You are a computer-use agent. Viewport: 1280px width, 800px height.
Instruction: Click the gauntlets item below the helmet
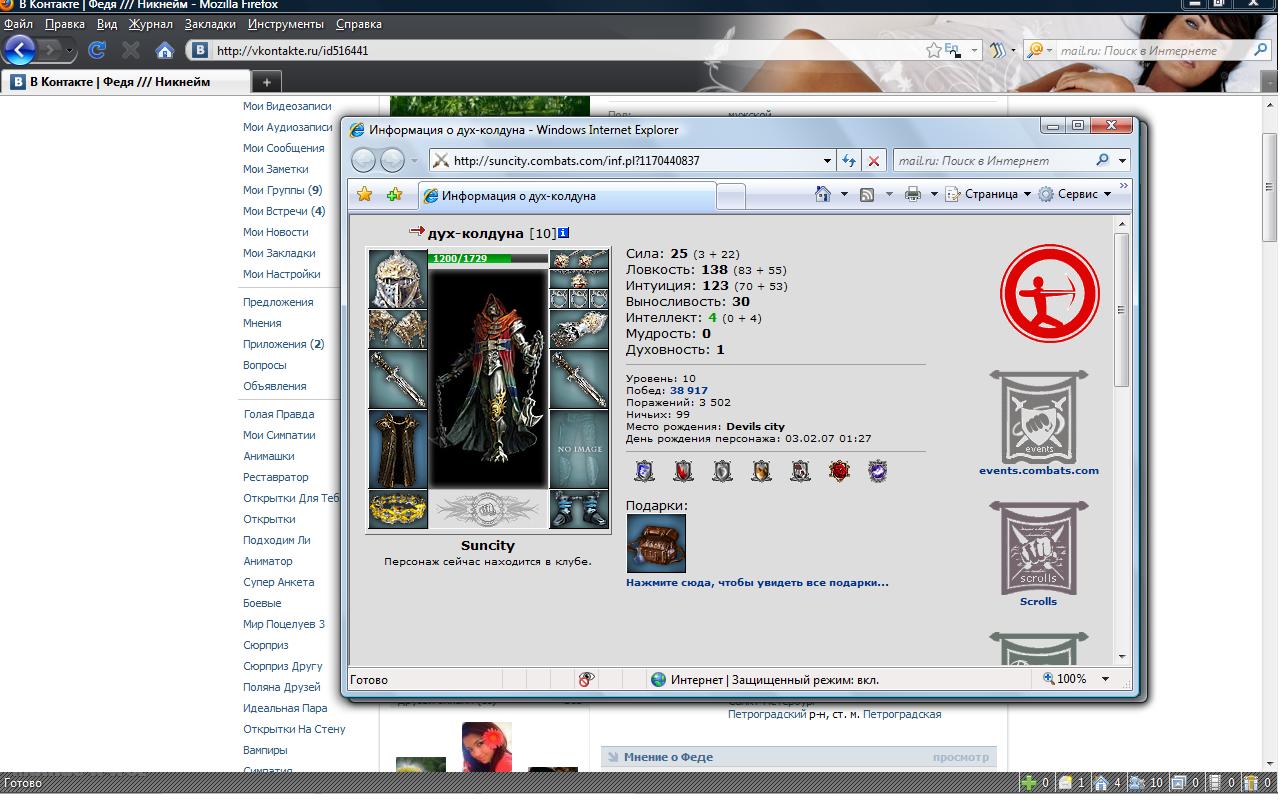pos(398,328)
